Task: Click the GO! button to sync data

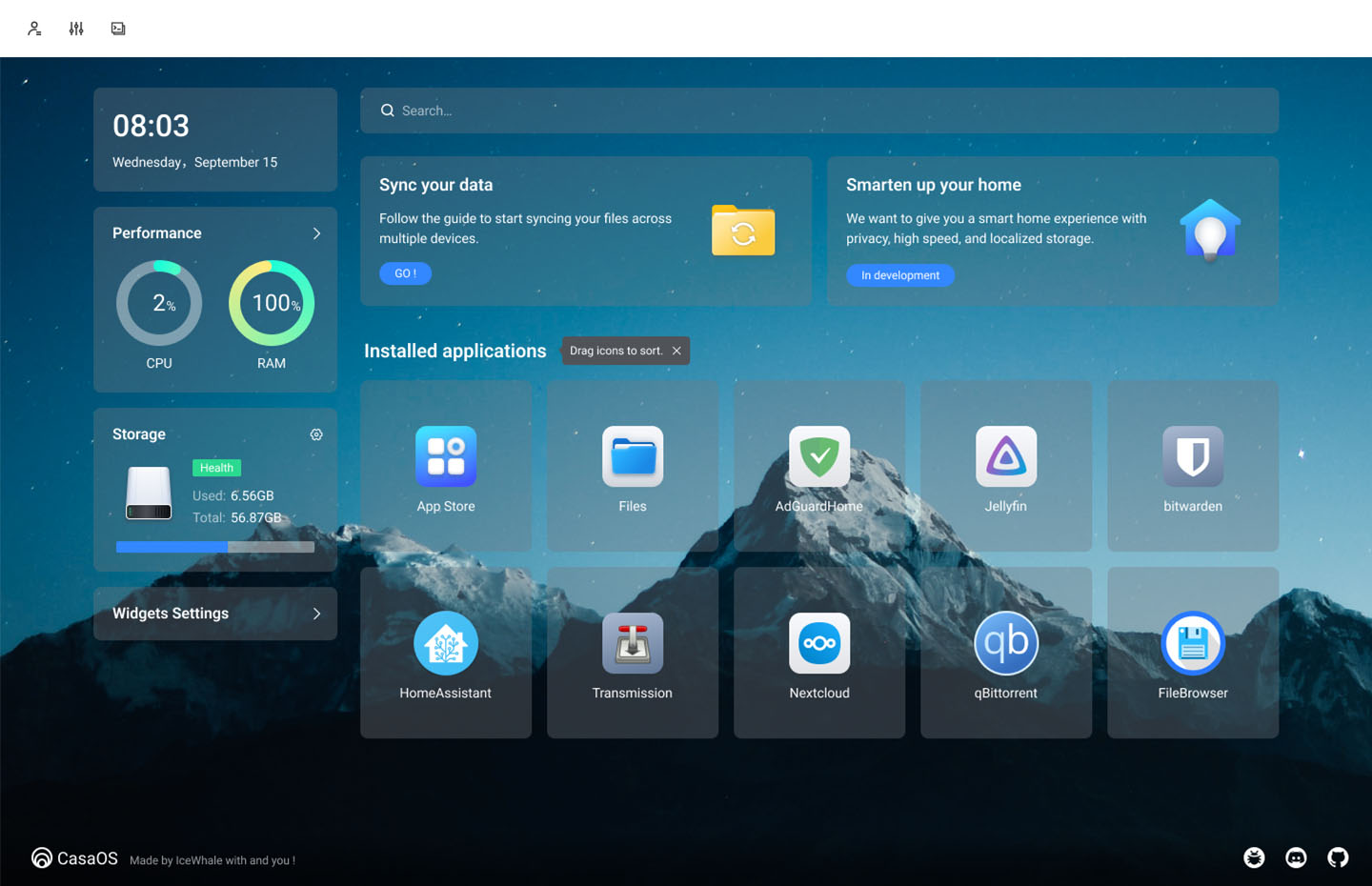Action: (405, 273)
